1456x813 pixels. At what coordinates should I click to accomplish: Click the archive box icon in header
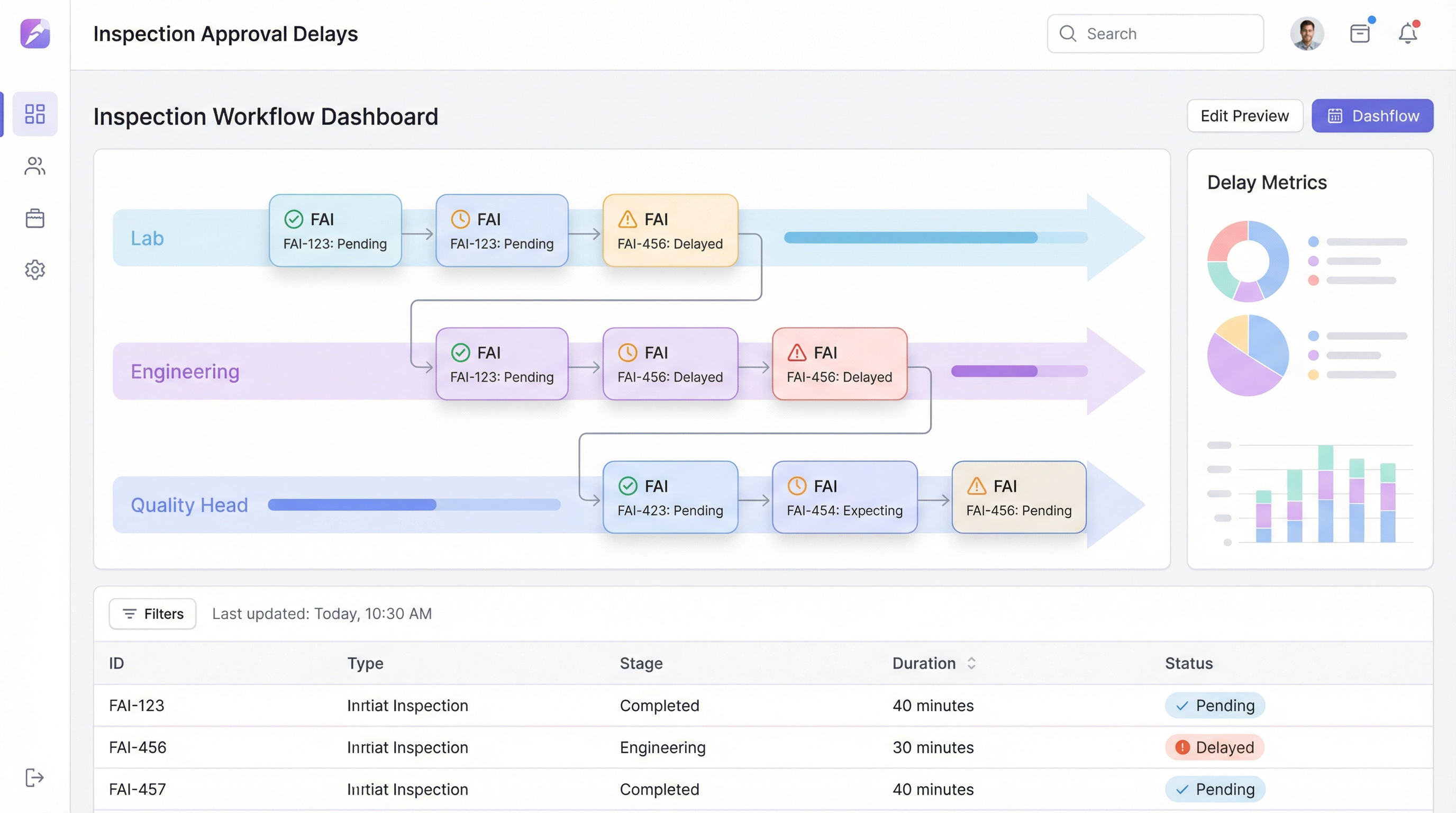click(x=1360, y=34)
